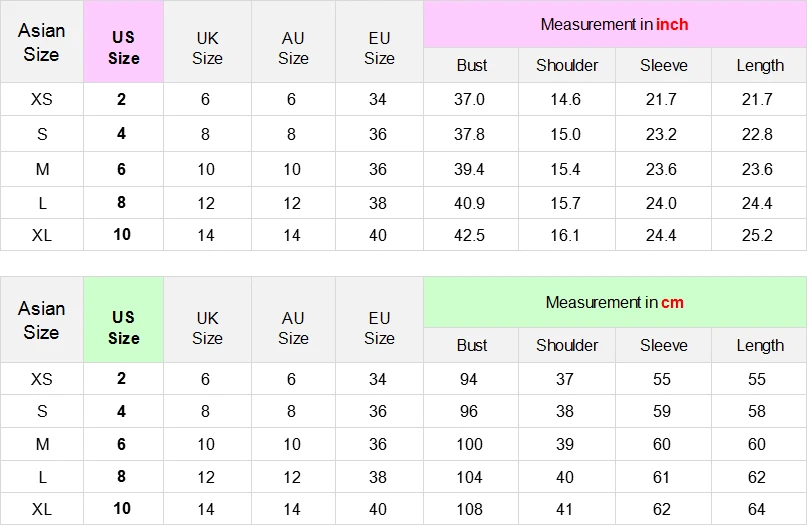Select the 94 cm bust cell
Image resolution: width=807 pixels, height=525 pixels.
(470, 380)
